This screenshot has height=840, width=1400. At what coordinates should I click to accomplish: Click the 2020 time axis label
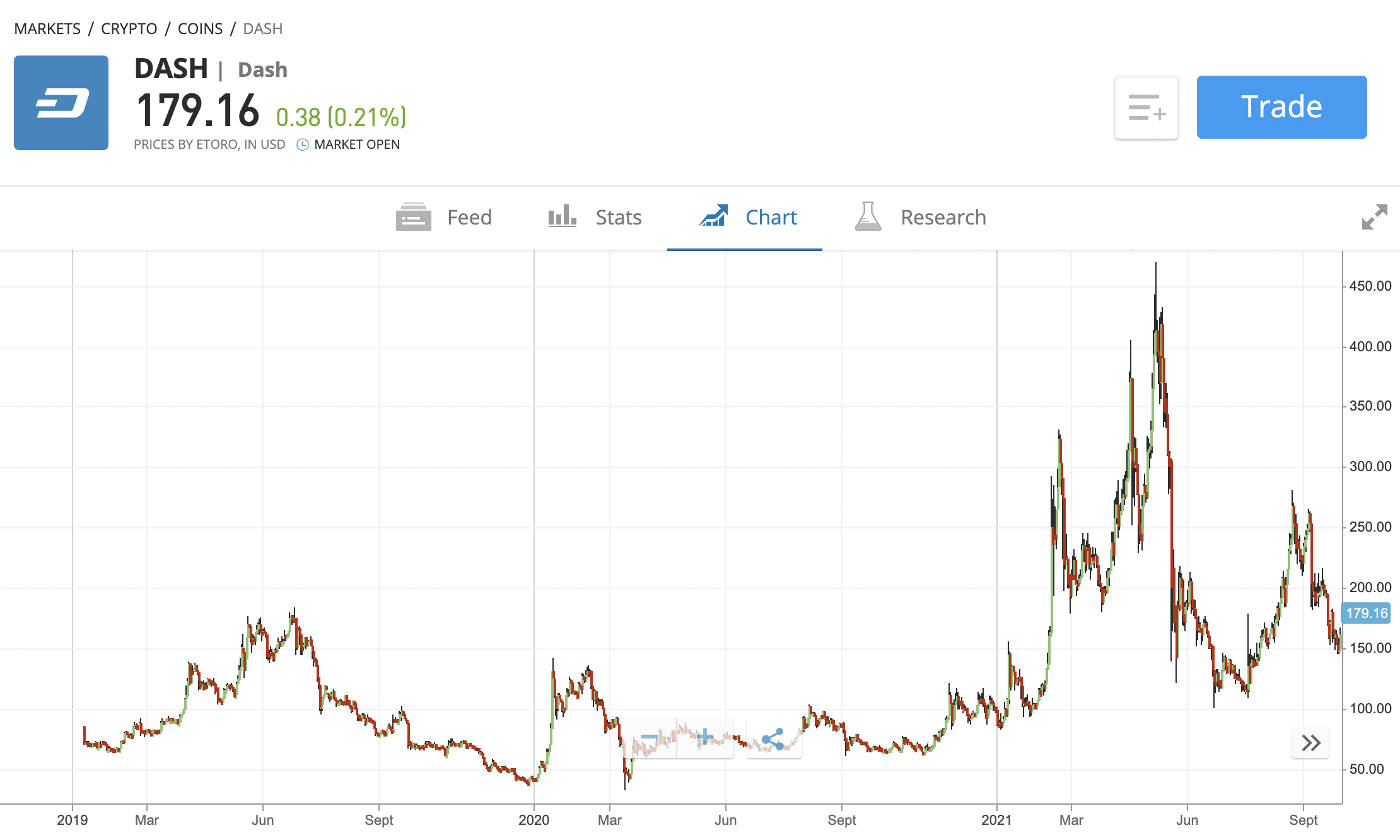[x=534, y=820]
